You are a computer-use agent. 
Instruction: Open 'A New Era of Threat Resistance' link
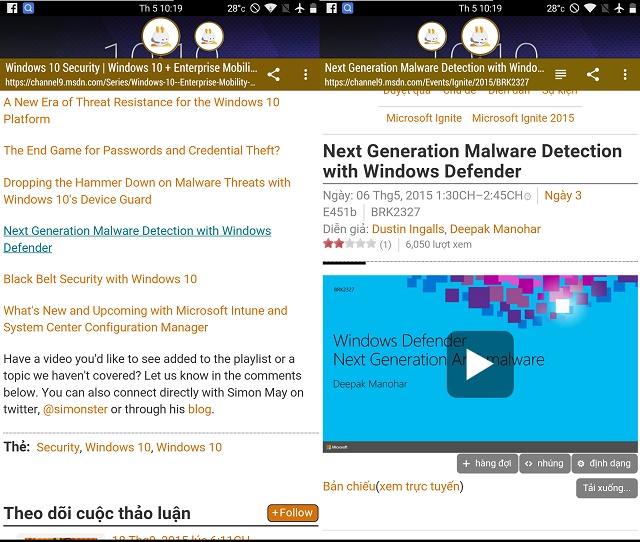(141, 110)
